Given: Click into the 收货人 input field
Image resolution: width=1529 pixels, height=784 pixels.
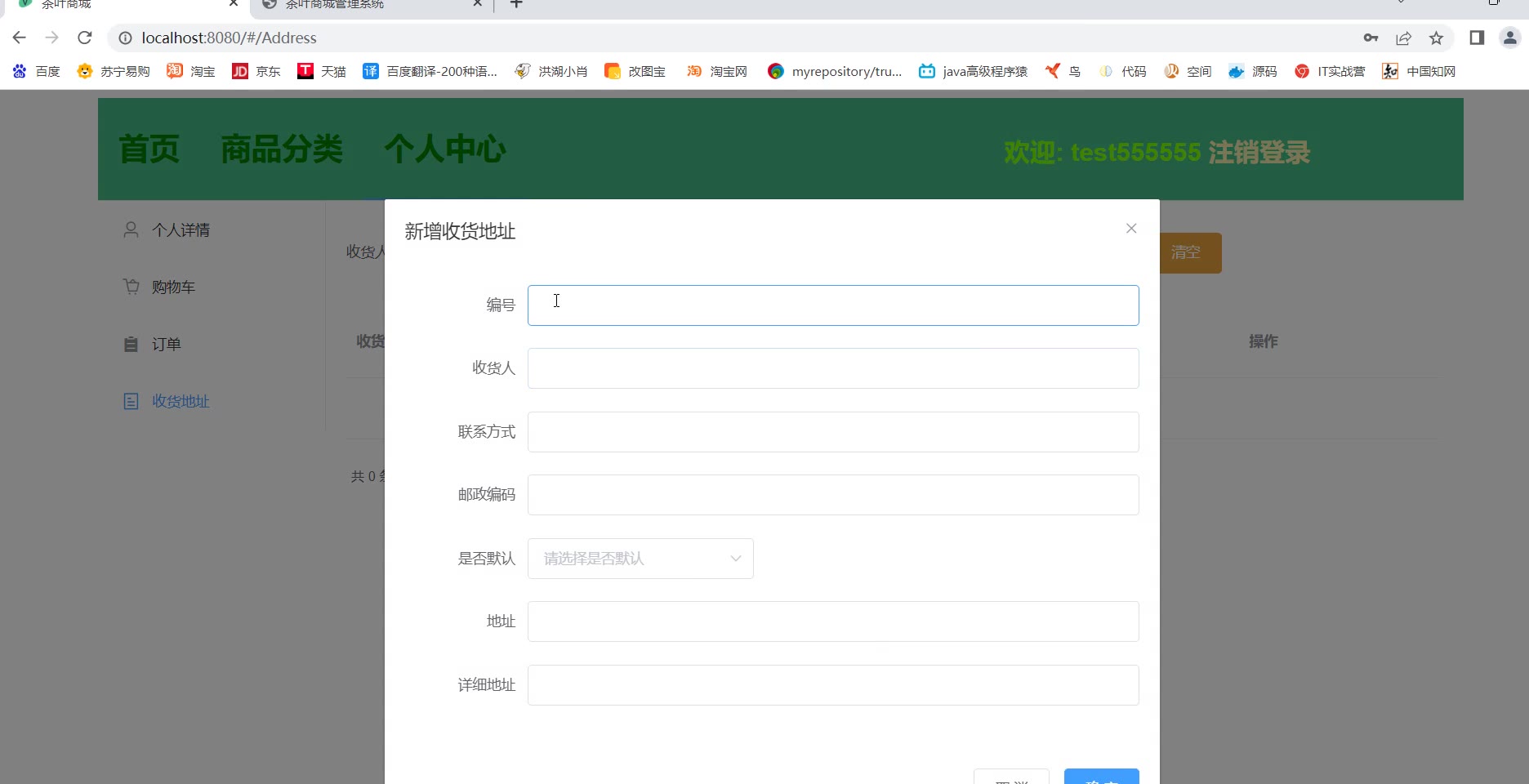Looking at the screenshot, I should pos(833,368).
